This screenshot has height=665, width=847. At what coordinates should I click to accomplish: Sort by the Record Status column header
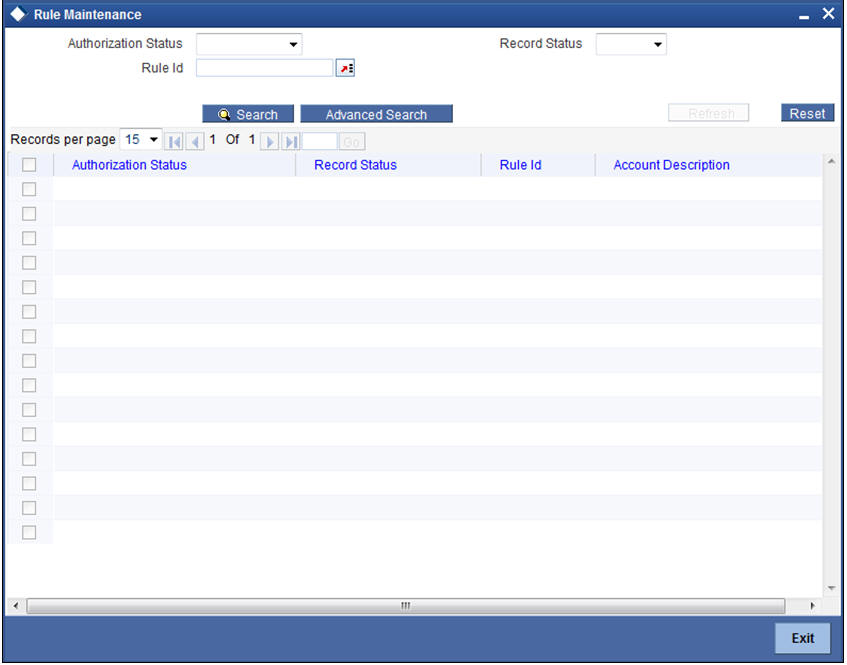355,165
